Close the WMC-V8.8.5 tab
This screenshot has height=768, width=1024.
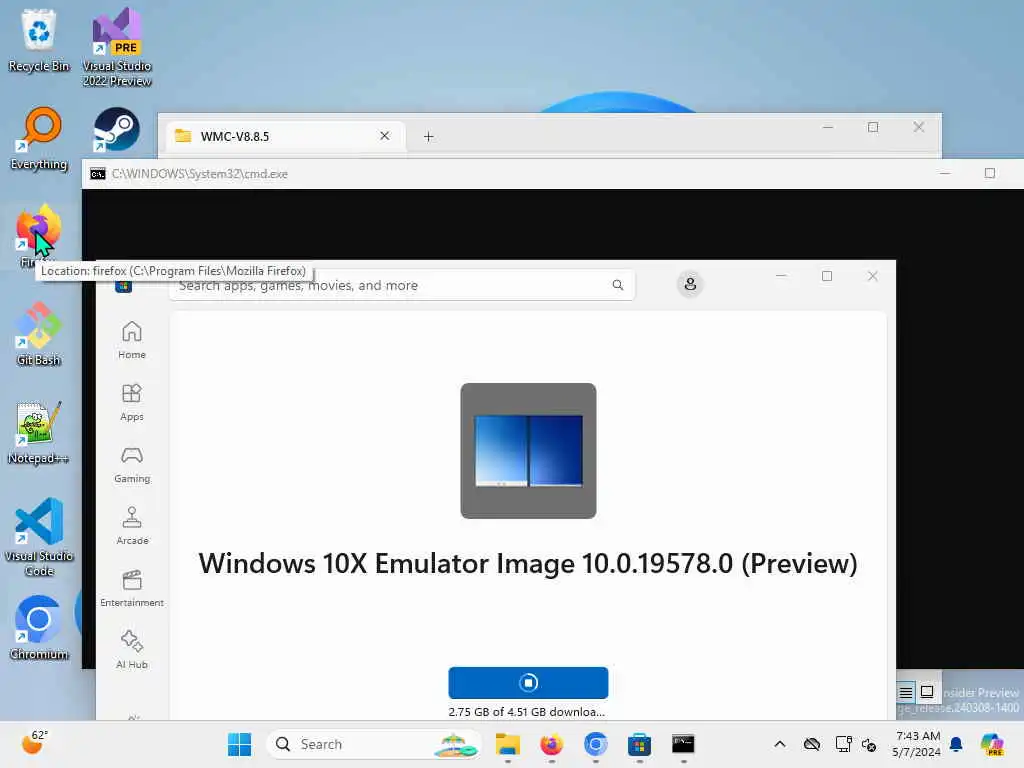tap(385, 136)
